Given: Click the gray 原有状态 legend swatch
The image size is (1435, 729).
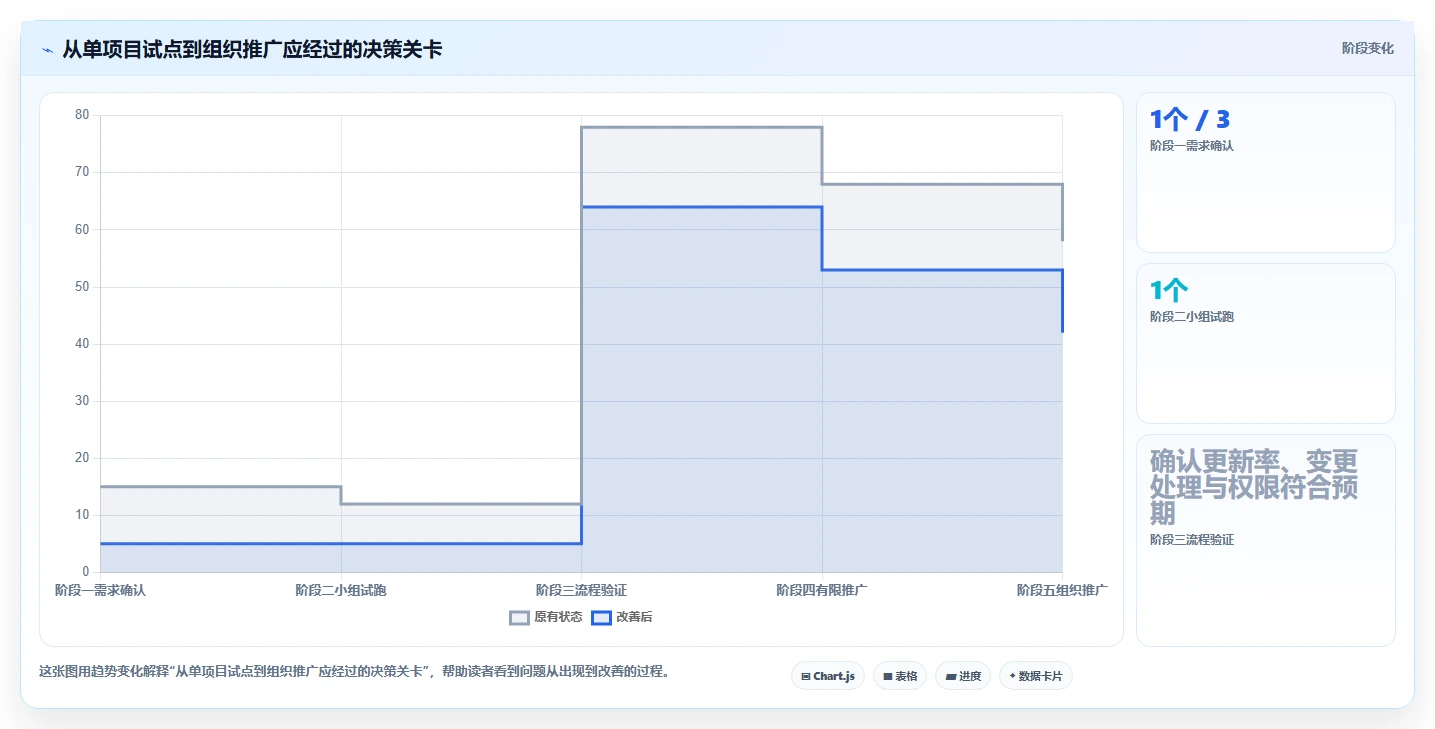Looking at the screenshot, I should click(519, 617).
